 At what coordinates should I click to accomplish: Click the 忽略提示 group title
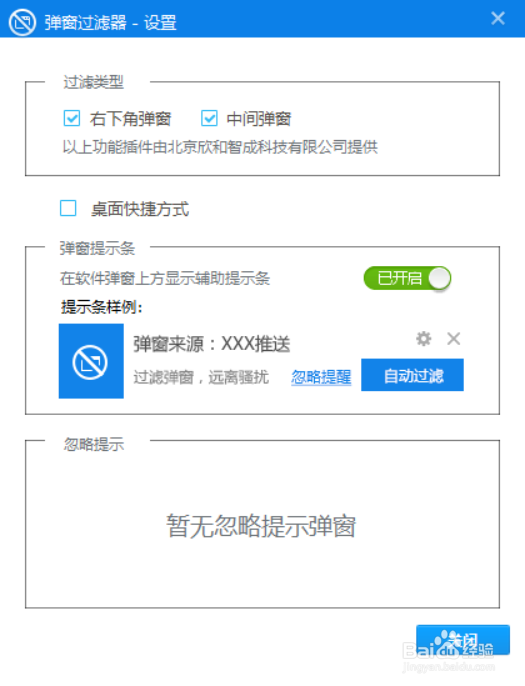(x=94, y=444)
